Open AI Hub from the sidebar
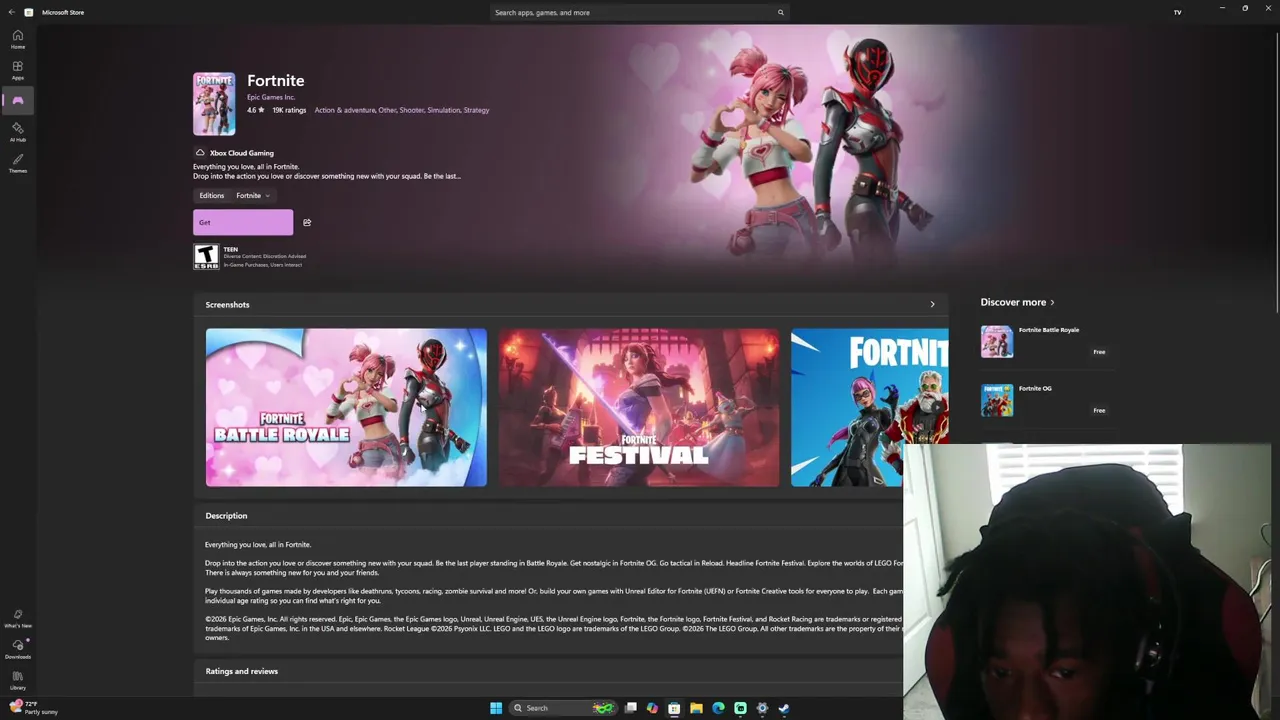 (x=18, y=132)
